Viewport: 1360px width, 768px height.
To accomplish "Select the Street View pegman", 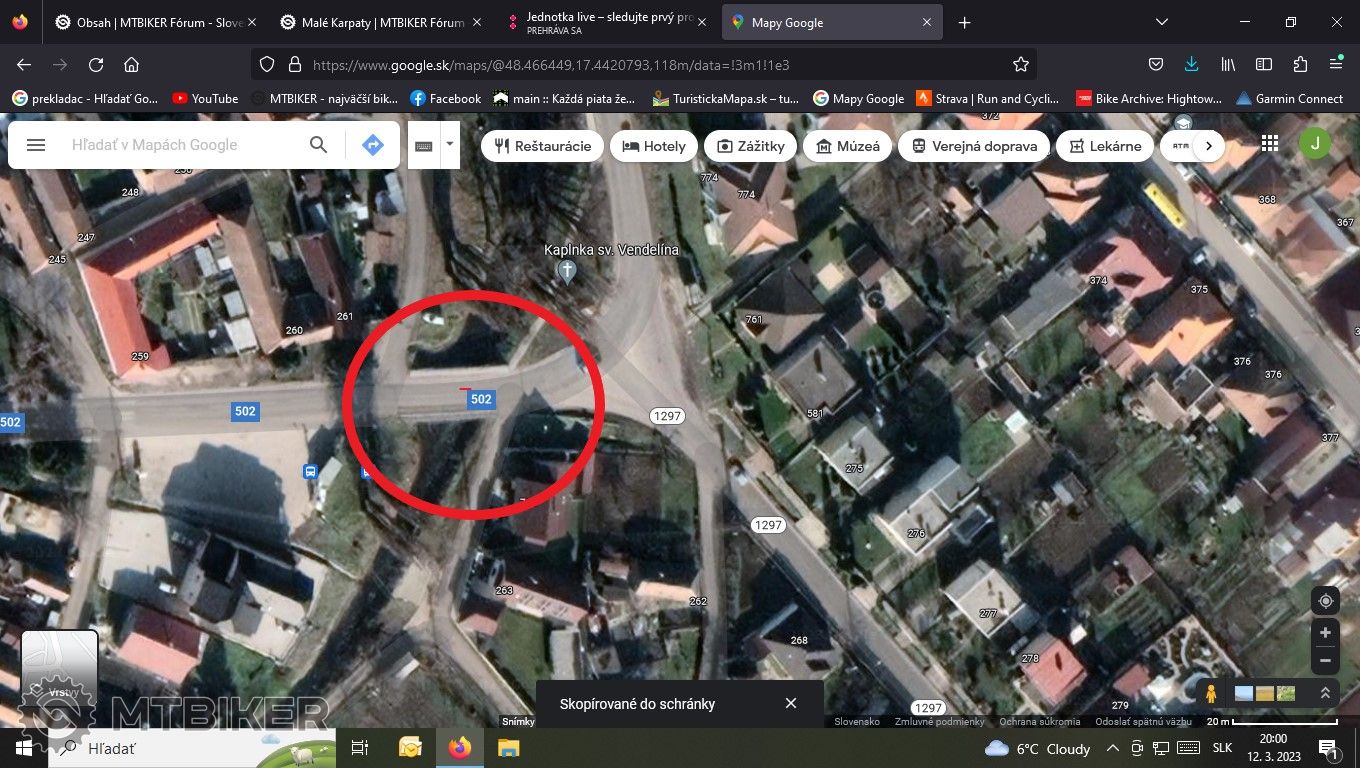I will pyautogui.click(x=1211, y=693).
